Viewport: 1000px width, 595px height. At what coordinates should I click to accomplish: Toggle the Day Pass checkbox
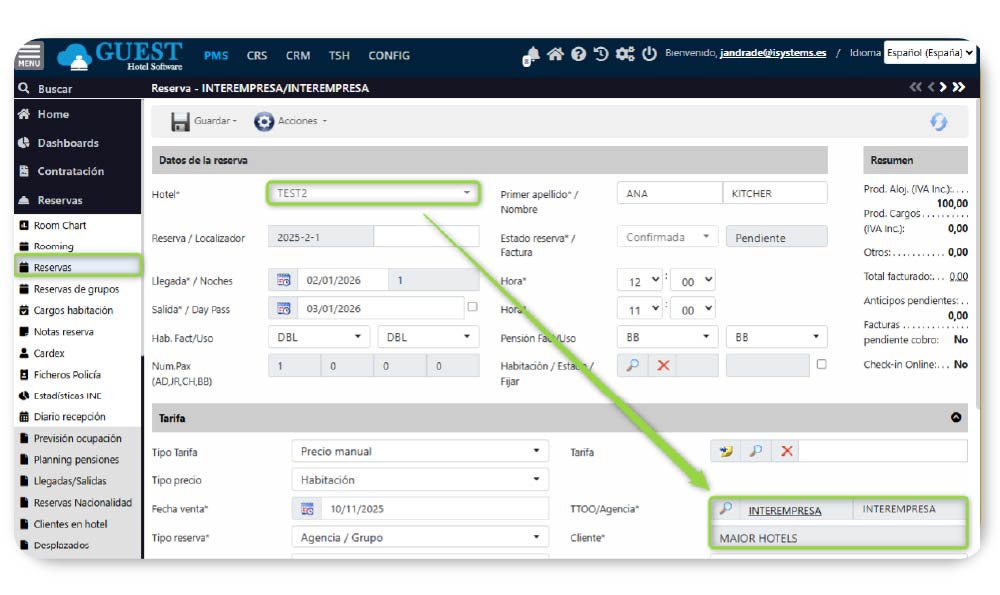pos(472,307)
